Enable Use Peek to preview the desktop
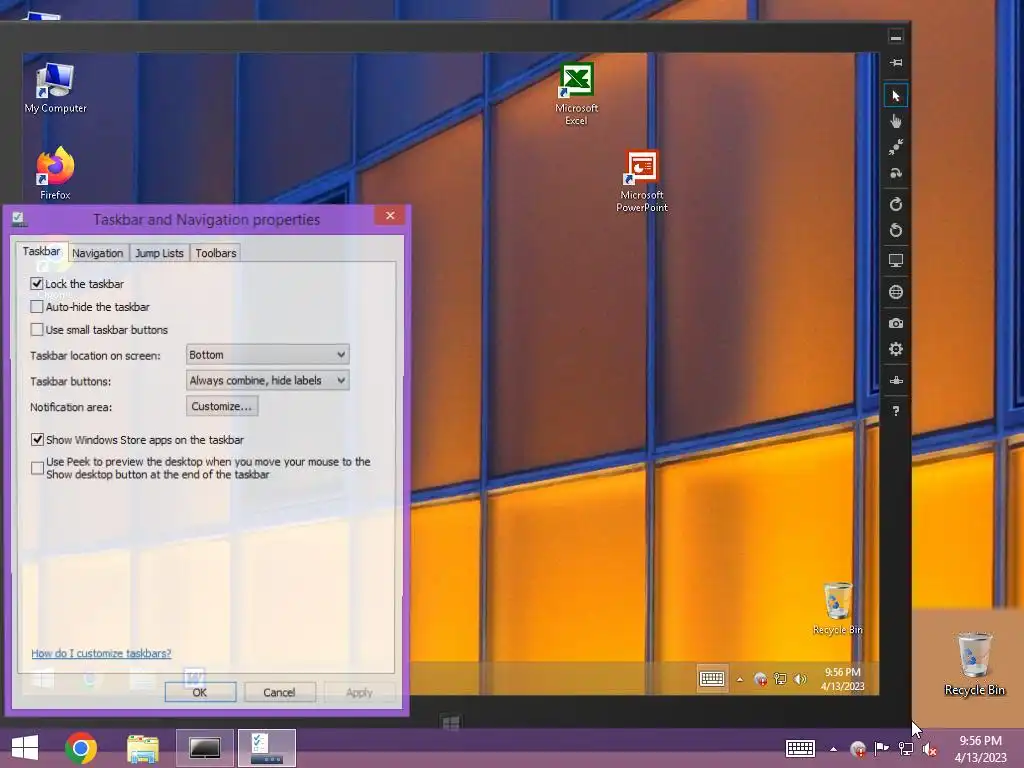 click(x=37, y=468)
